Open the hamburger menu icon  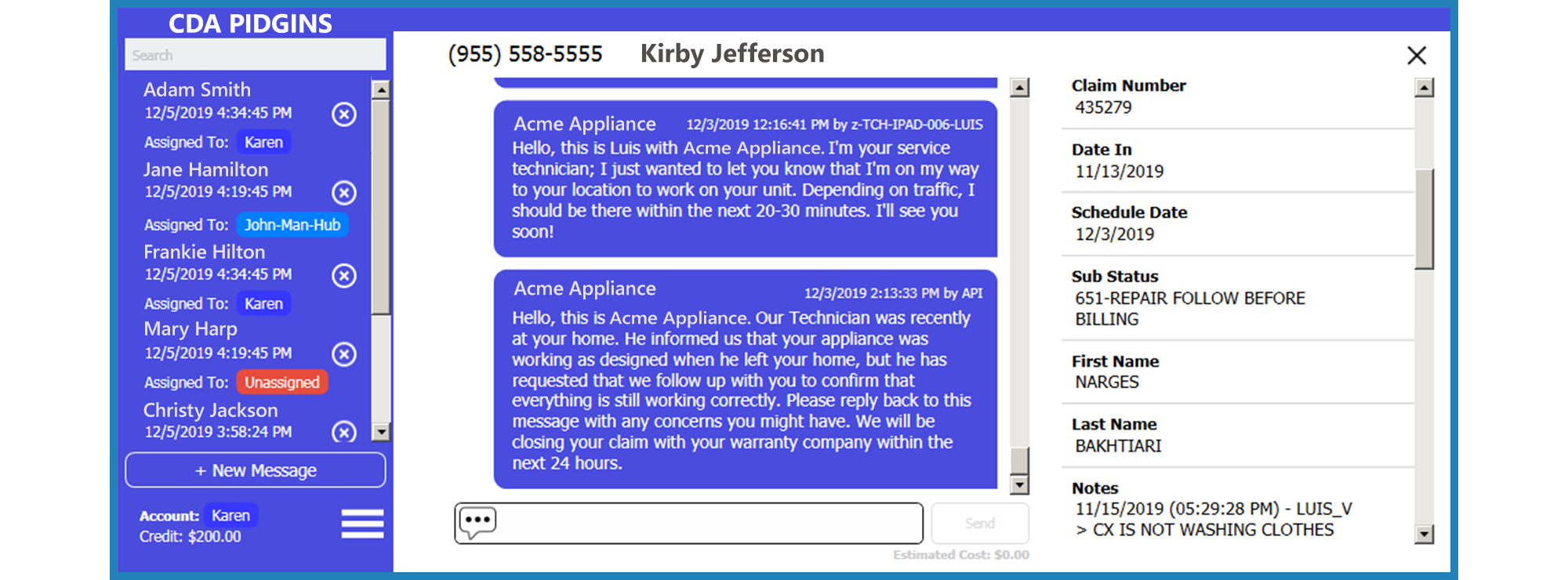[362, 524]
